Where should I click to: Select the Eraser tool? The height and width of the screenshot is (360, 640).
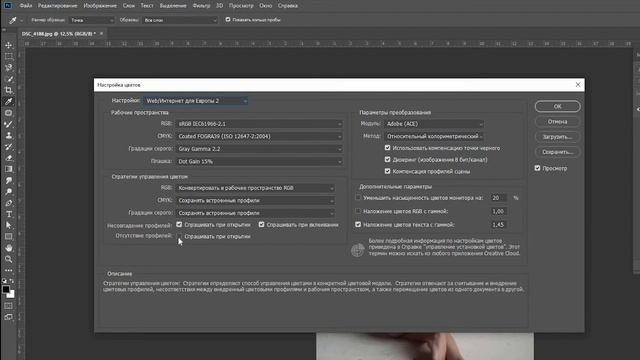(x=9, y=158)
